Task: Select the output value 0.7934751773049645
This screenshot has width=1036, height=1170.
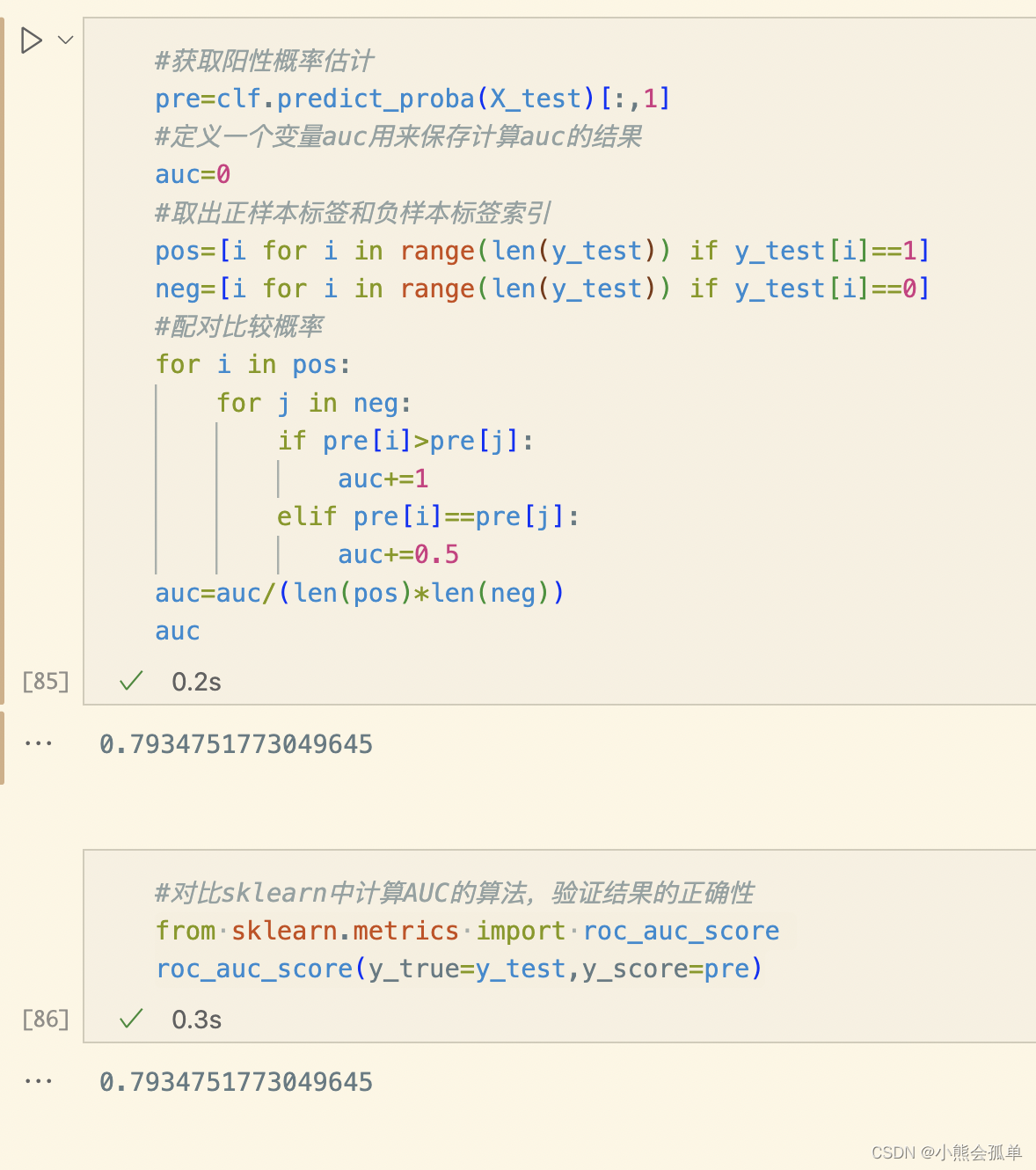Action: point(236,743)
